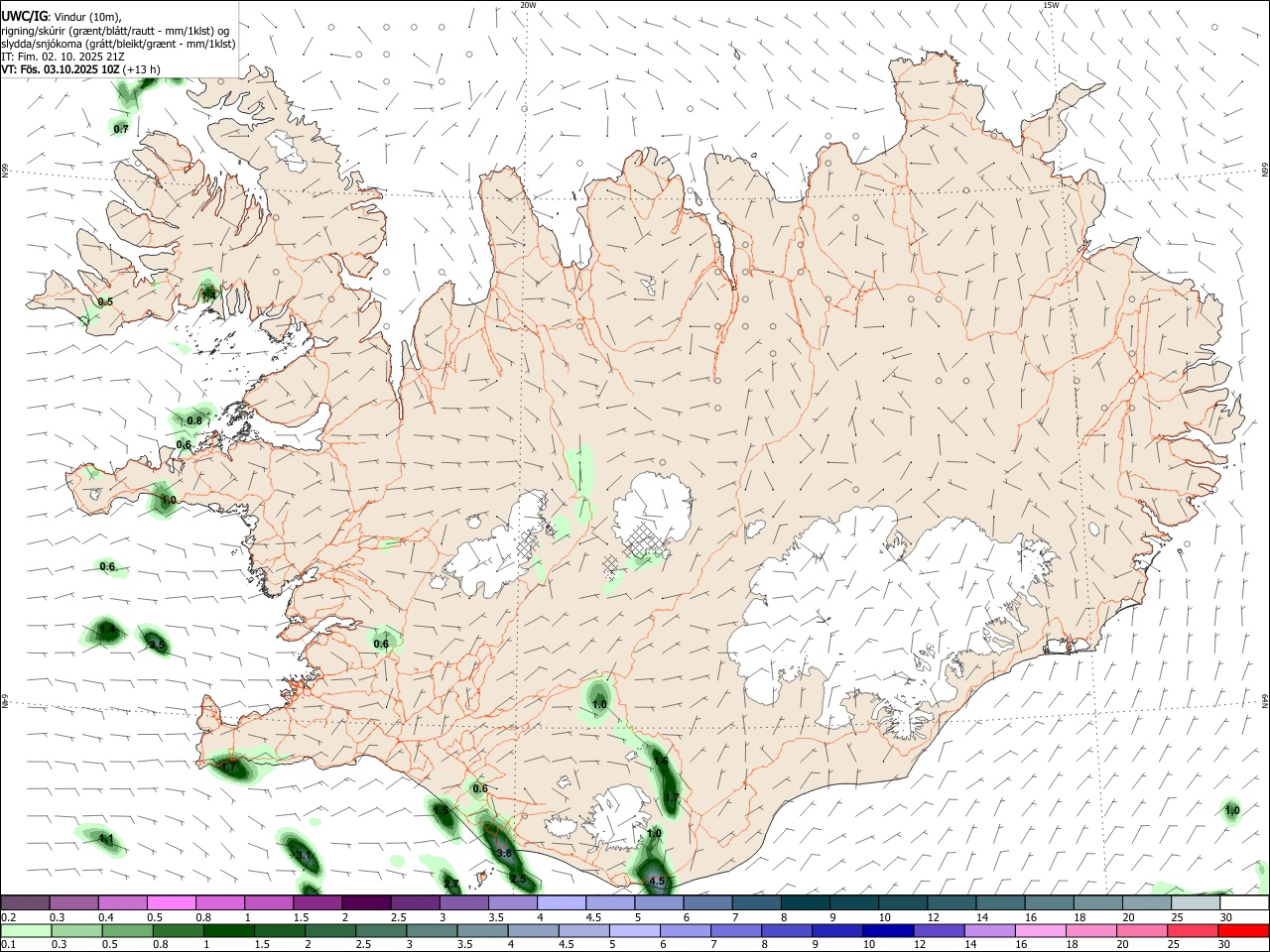The image size is (1270, 952).
Task: Click the 'VT: Fös. 03.10.2025 10Z (+13 h)' line
Action: pyautogui.click(x=80, y=69)
